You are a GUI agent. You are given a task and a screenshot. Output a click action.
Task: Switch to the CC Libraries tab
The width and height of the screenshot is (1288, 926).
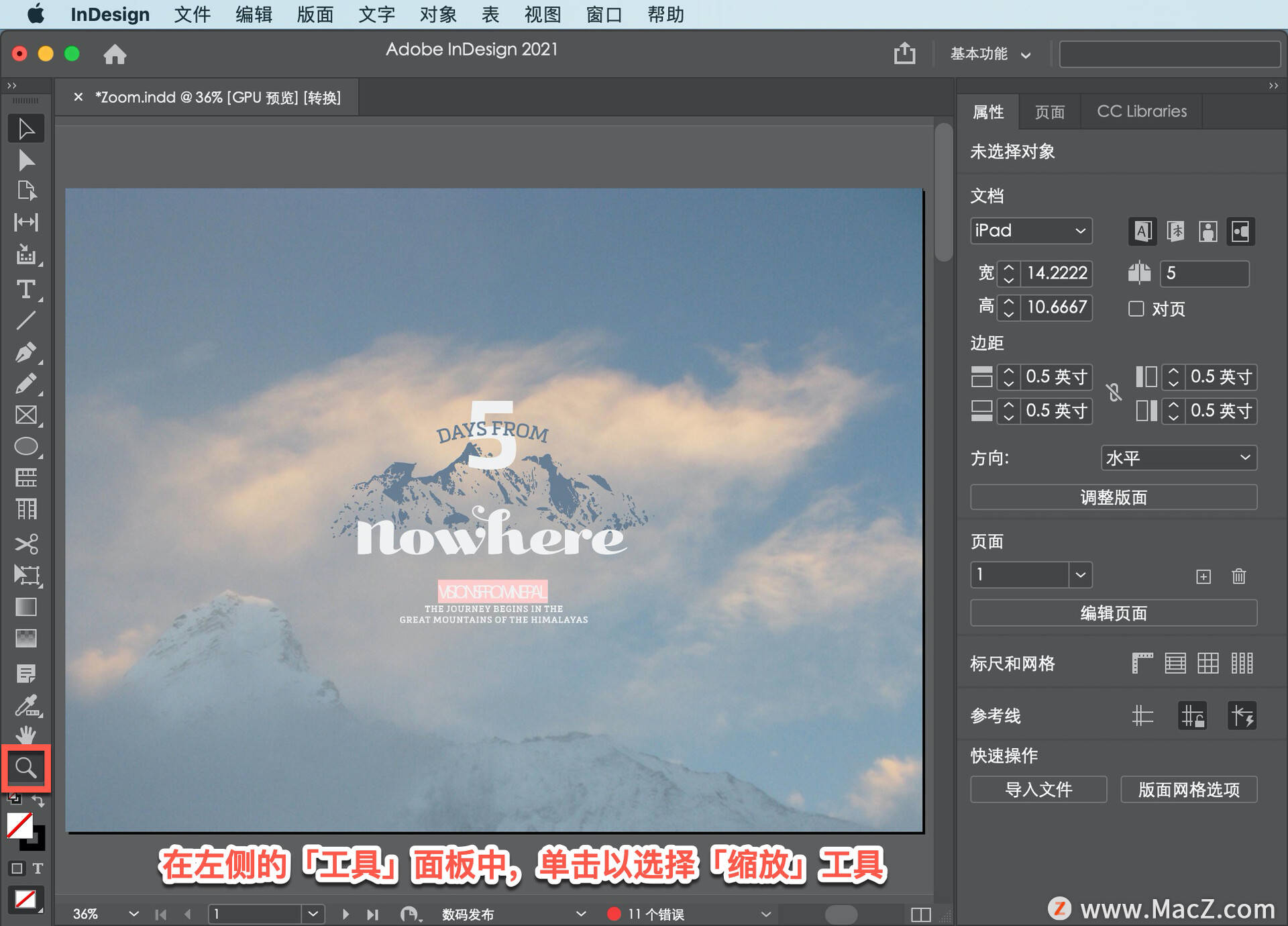pos(1142,111)
